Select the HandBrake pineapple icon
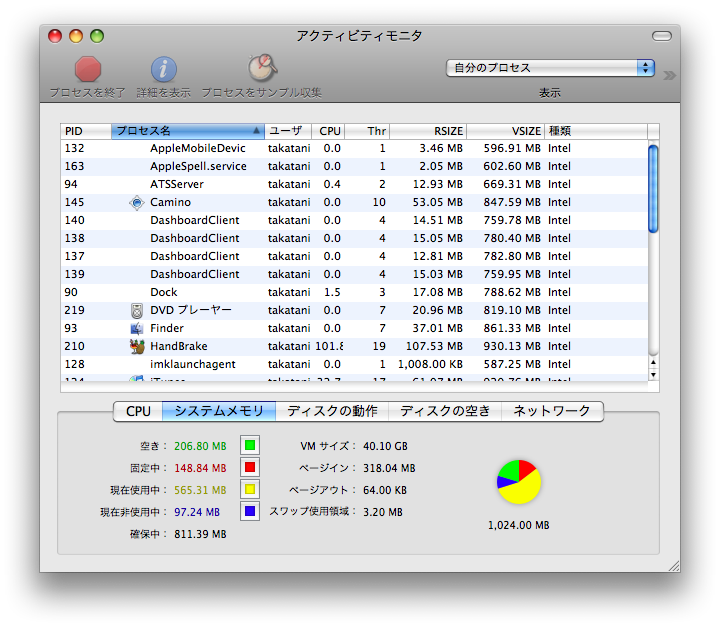Viewport: 720px width, 627px height. (136, 346)
